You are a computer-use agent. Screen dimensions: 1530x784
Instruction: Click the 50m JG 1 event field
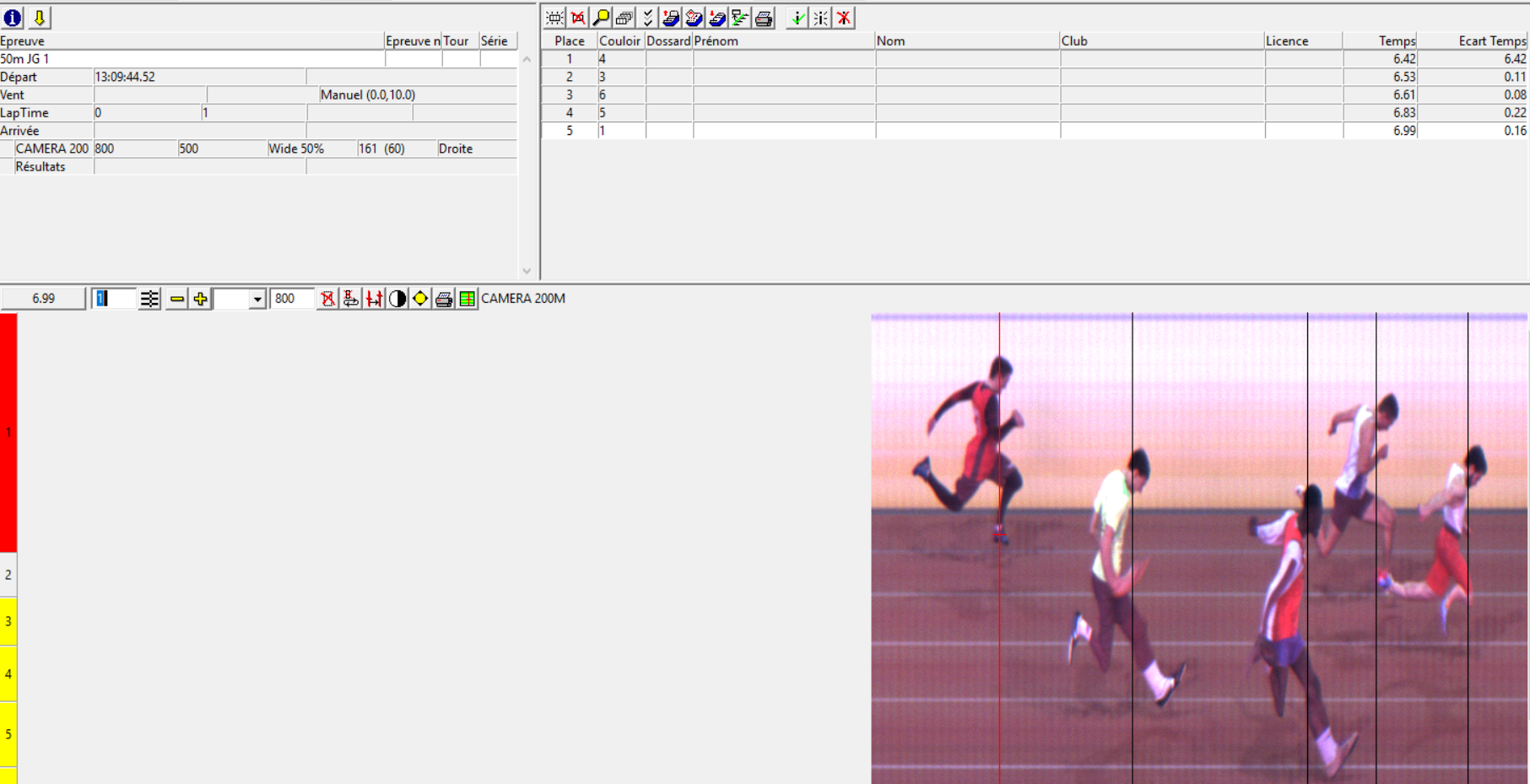[x=192, y=59]
